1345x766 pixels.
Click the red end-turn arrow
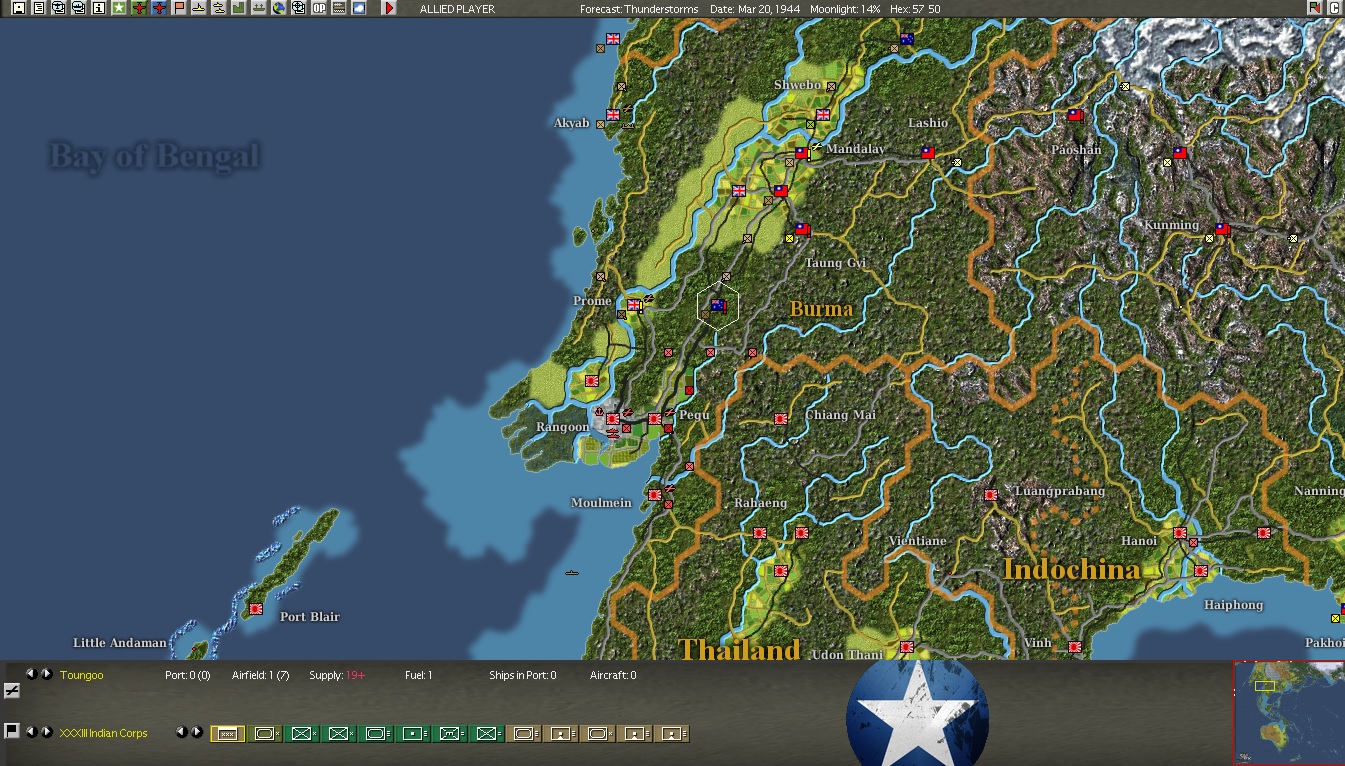389,8
